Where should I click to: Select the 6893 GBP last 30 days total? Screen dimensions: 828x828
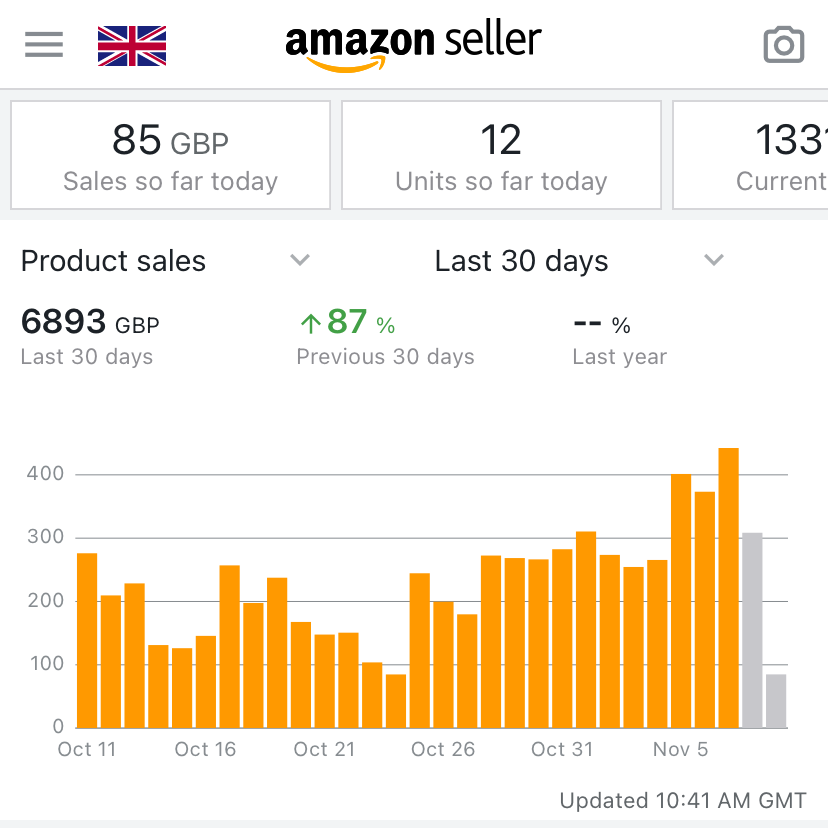coord(90,323)
